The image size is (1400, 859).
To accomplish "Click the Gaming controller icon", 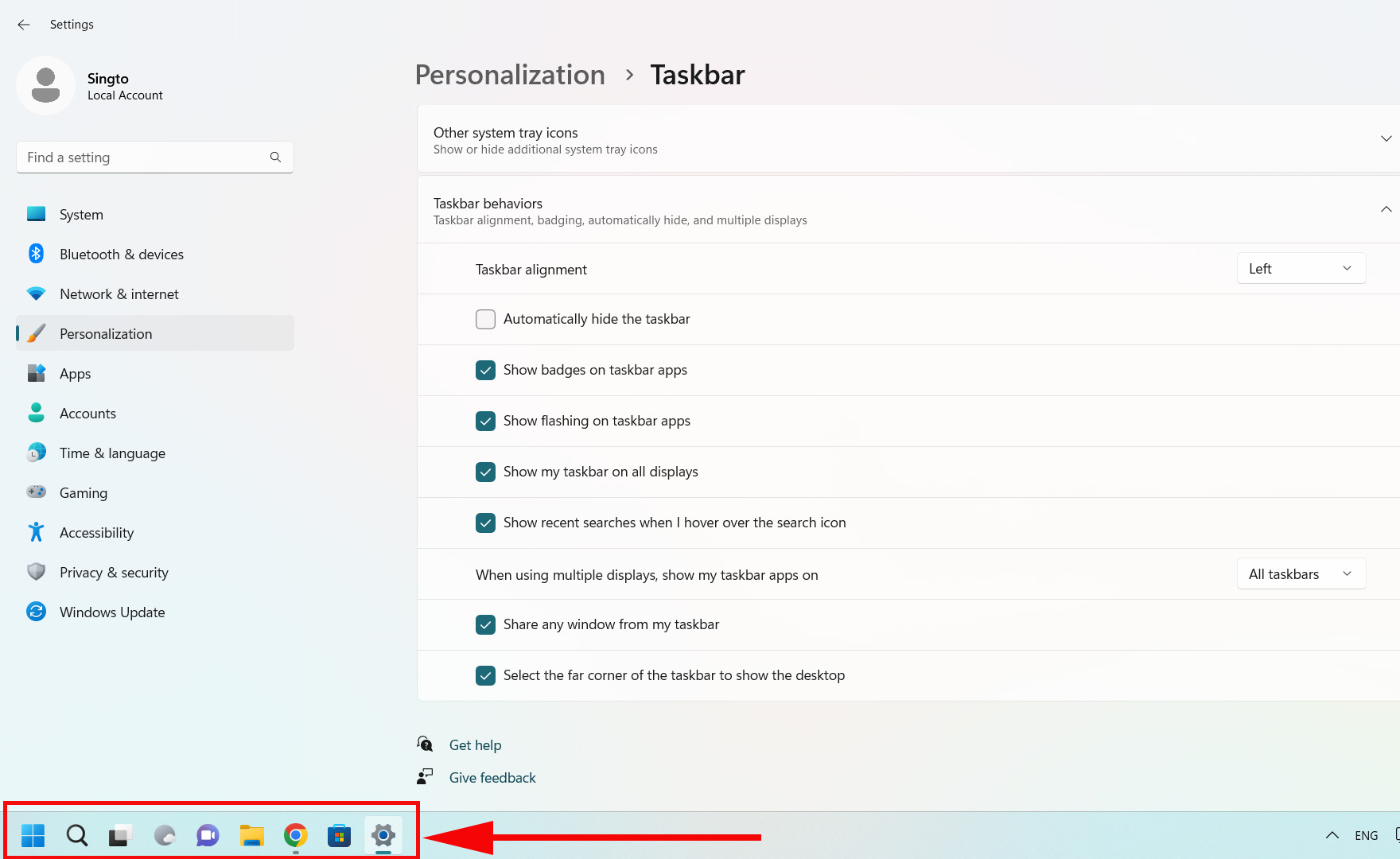I will click(36, 492).
